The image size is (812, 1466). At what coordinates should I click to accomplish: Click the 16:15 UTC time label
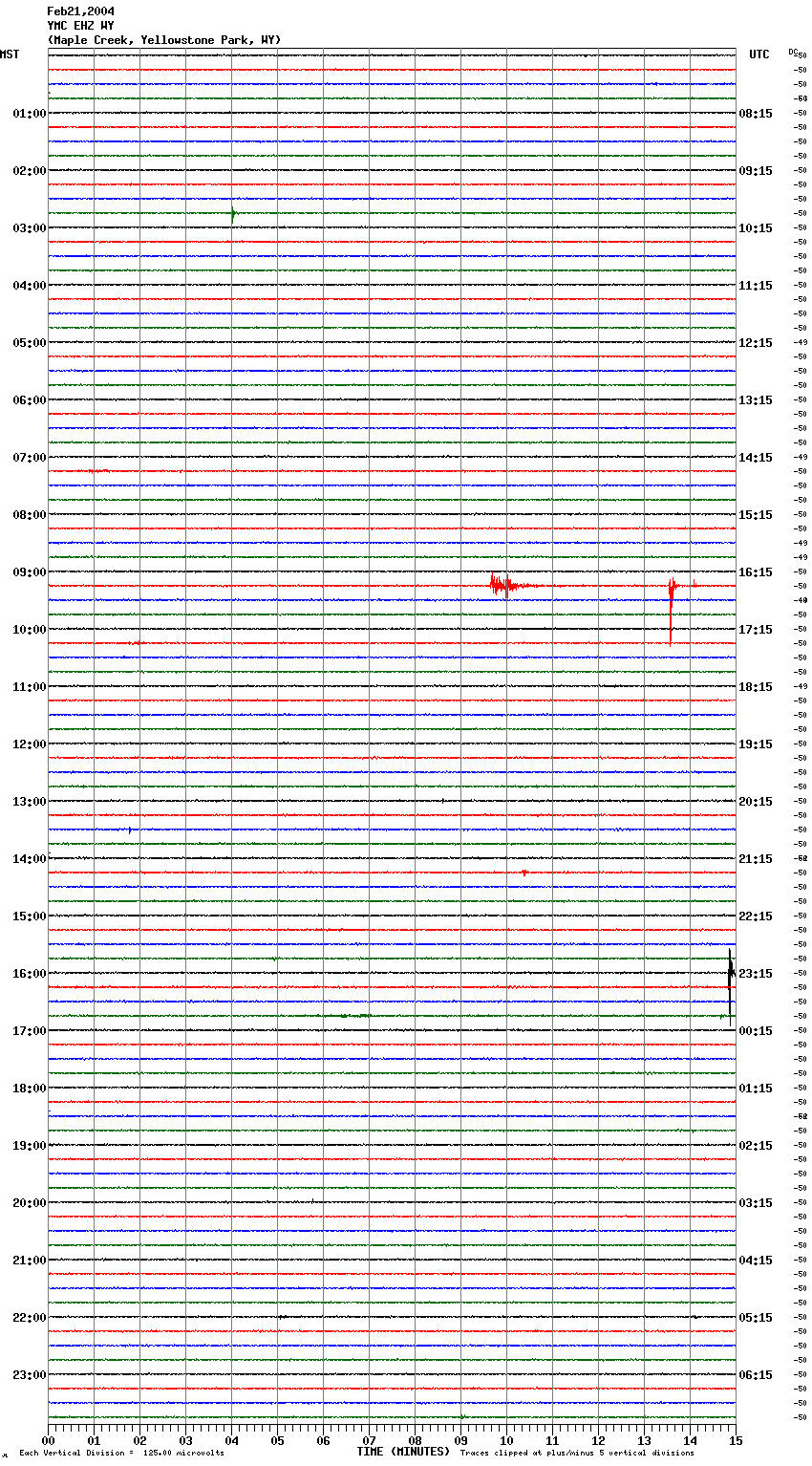756,572
